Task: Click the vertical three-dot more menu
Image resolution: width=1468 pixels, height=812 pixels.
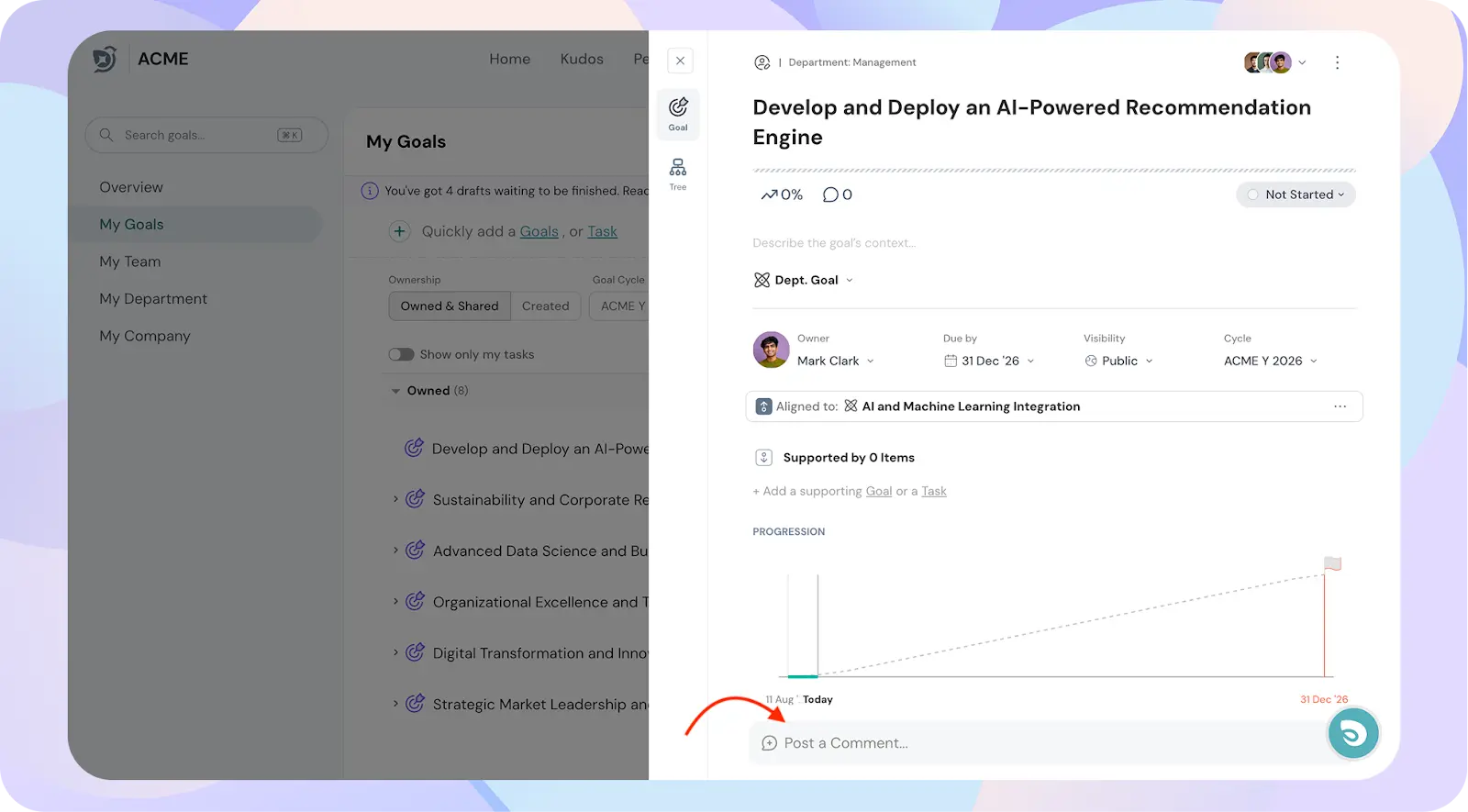Action: point(1337,62)
